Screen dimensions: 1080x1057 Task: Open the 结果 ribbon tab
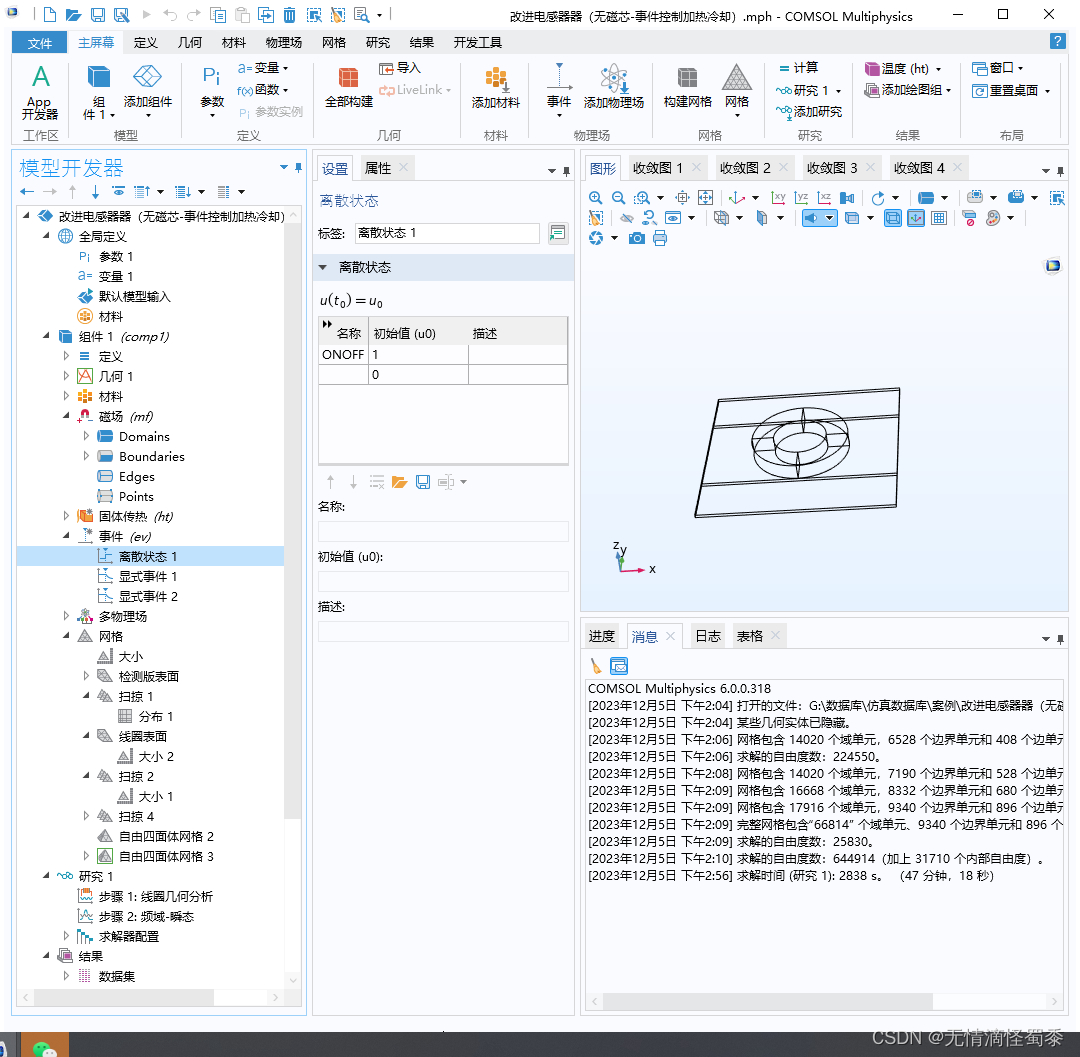pyautogui.click(x=422, y=43)
